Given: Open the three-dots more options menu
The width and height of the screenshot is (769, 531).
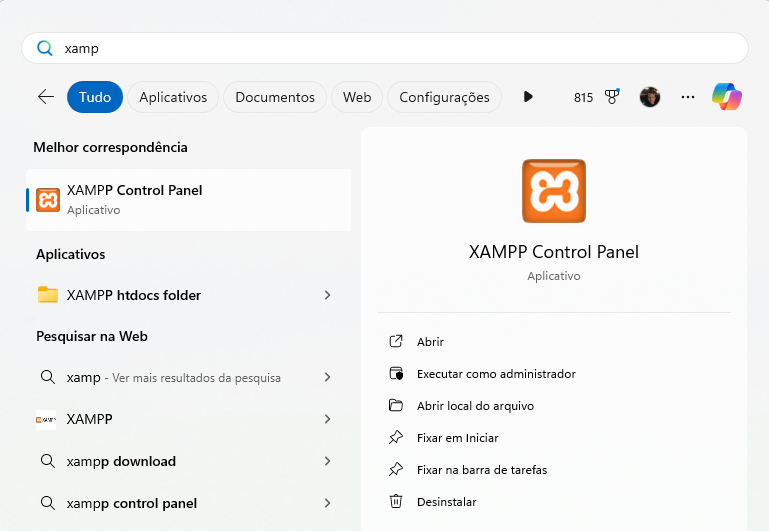Looking at the screenshot, I should pyautogui.click(x=688, y=97).
